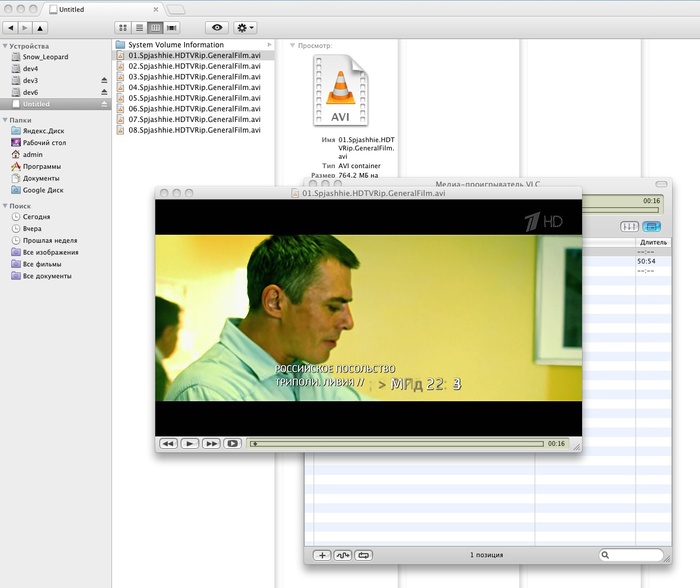Eject the dev3 volume
700x588 pixels.
[x=104, y=80]
